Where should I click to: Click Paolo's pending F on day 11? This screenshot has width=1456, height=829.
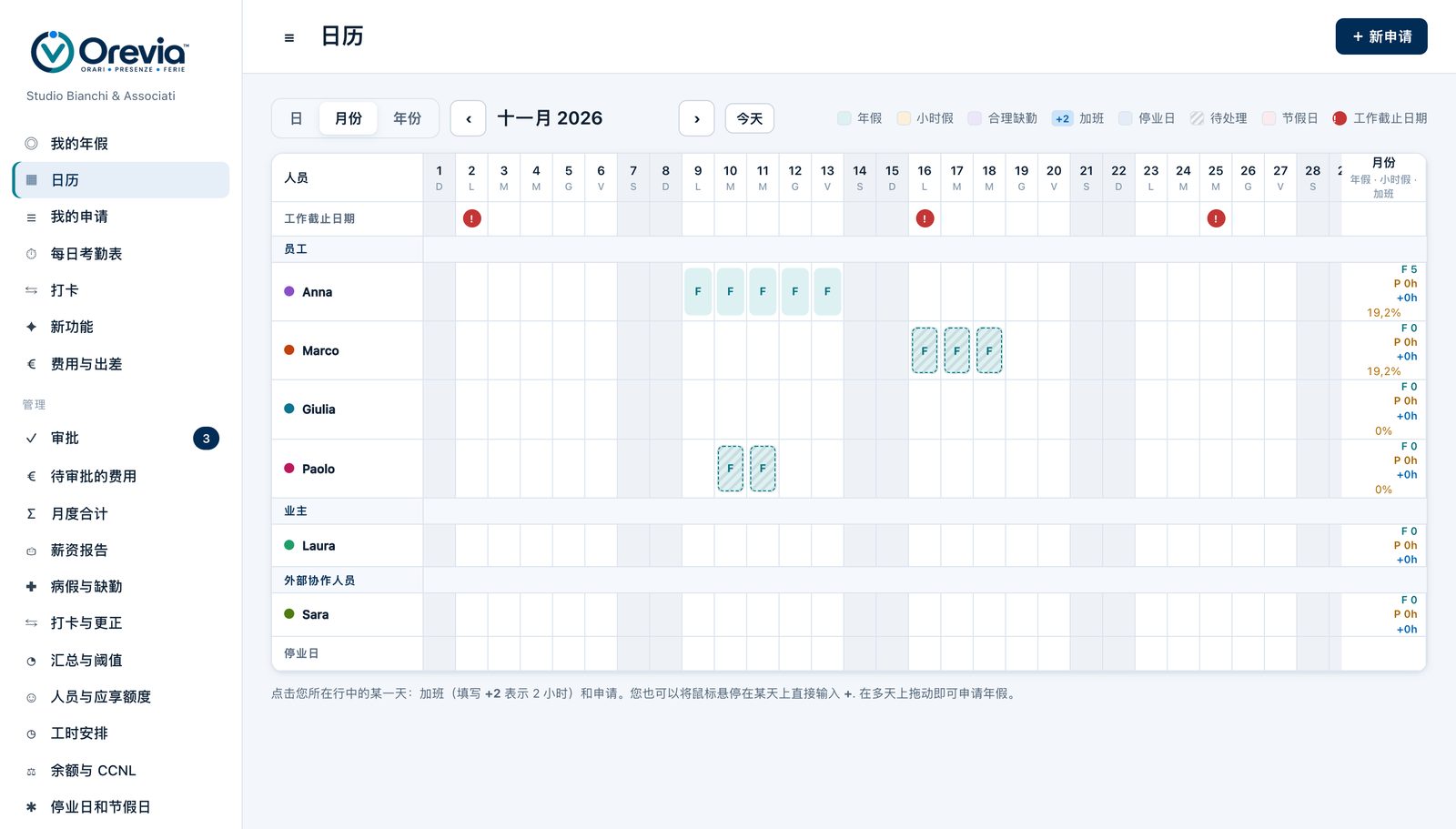(x=763, y=469)
